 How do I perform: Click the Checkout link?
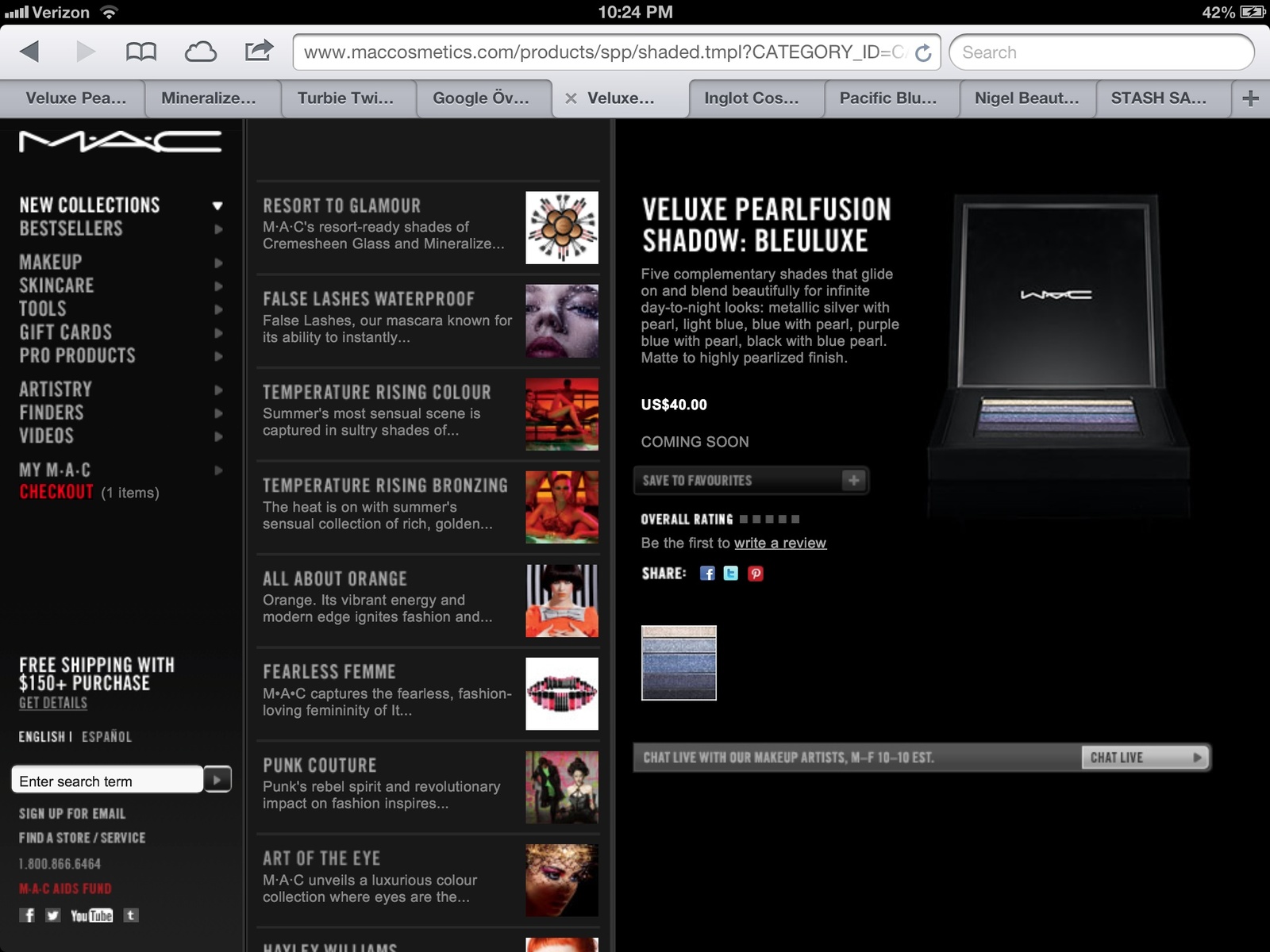tap(56, 492)
